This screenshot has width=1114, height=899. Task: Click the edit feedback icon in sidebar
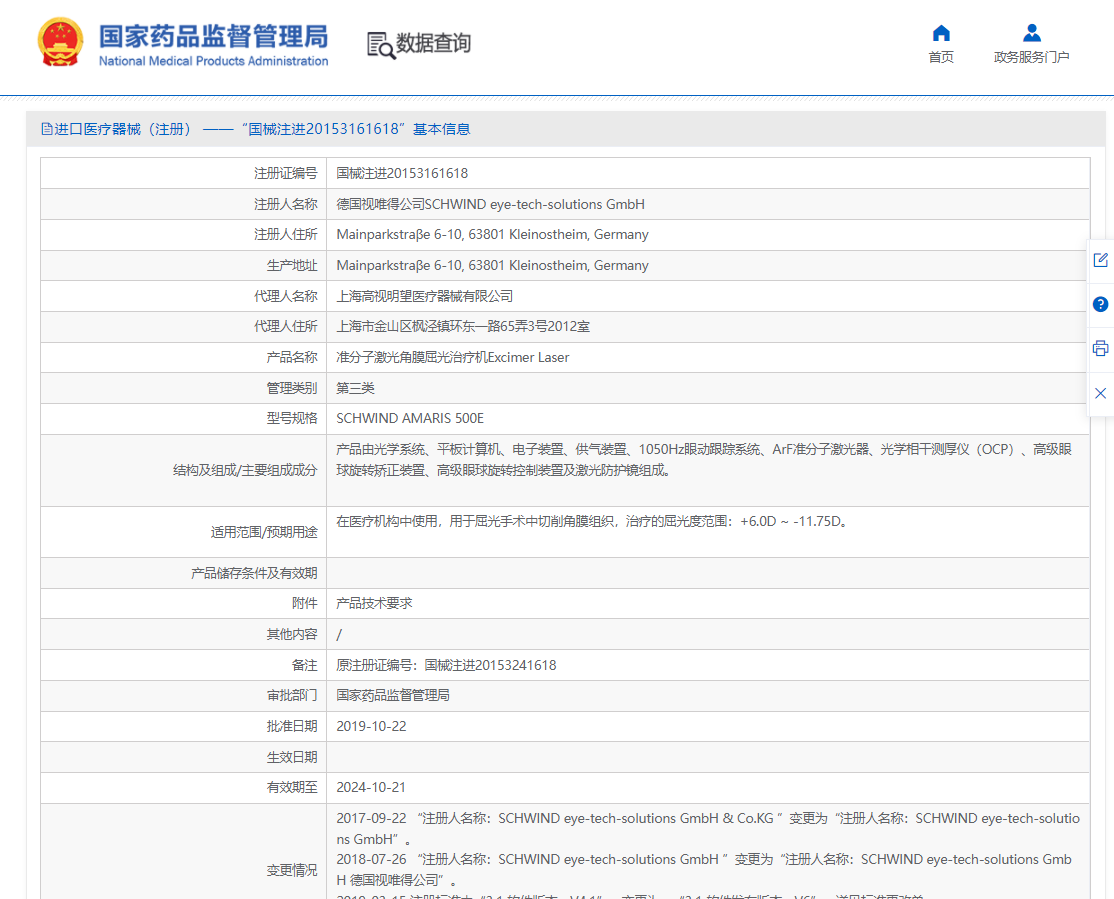(x=1101, y=260)
